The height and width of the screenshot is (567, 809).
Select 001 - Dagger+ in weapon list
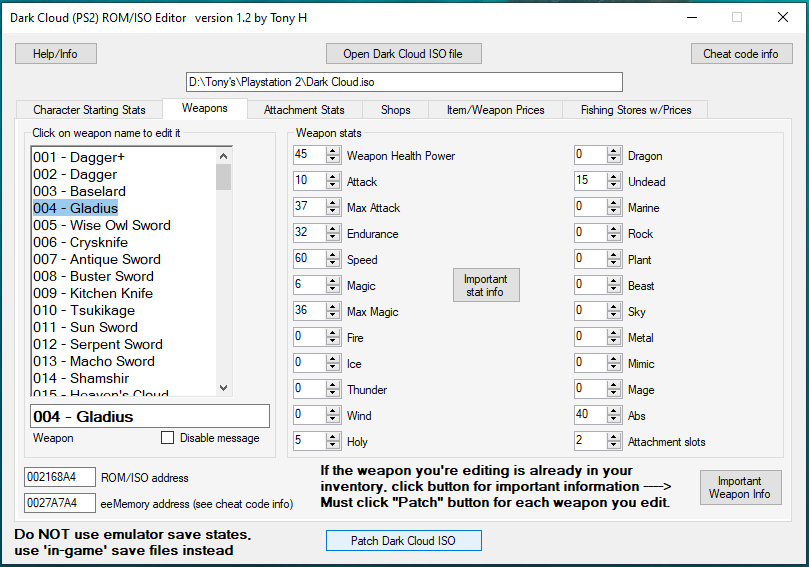pyautogui.click(x=78, y=157)
